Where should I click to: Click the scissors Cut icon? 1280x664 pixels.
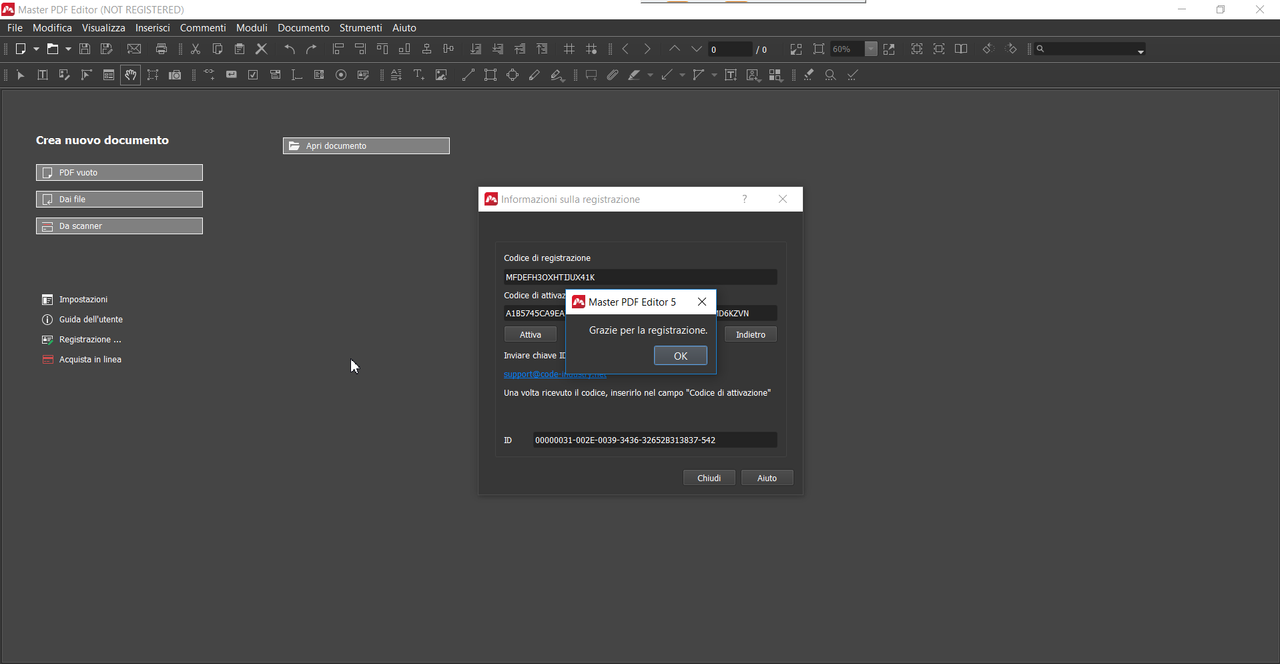pyautogui.click(x=195, y=49)
